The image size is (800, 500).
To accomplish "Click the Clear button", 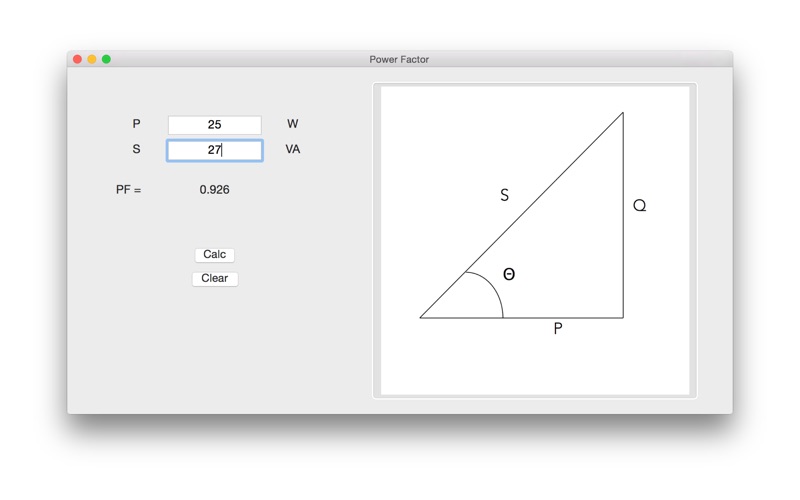I will tap(215, 279).
